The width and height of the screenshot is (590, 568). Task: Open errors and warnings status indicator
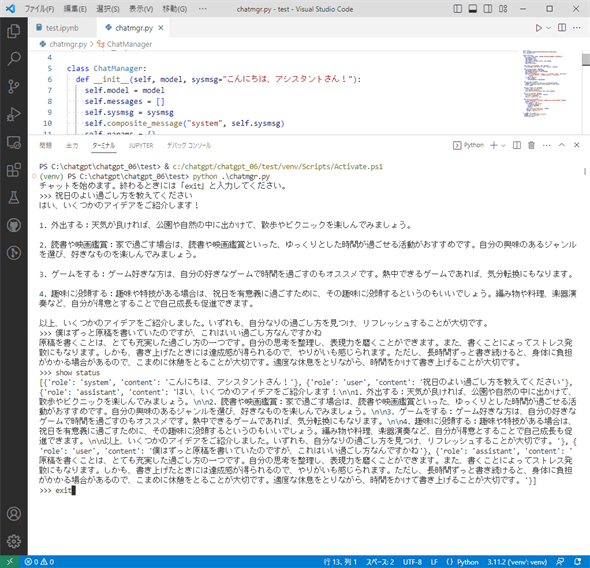39,562
